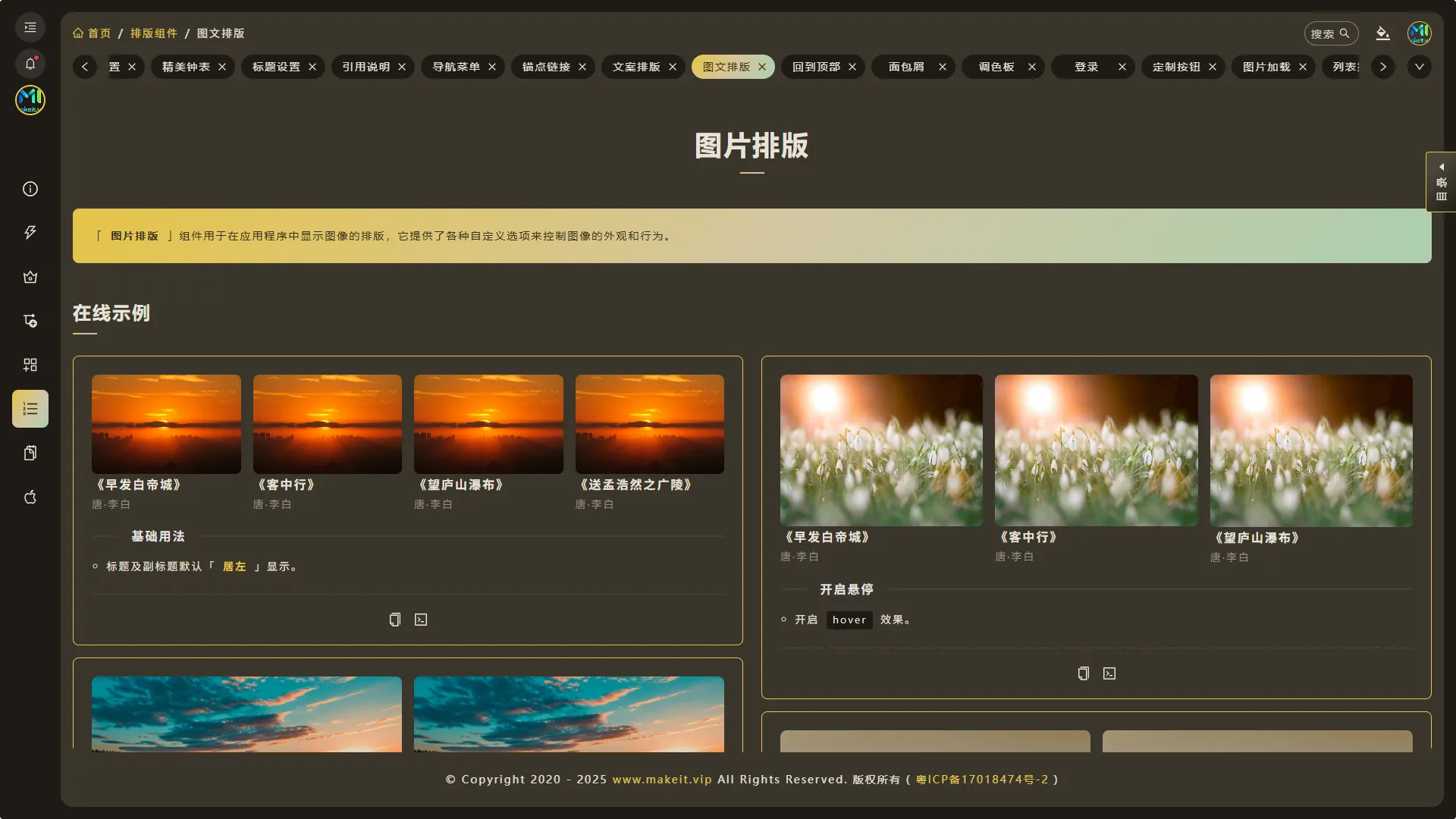Close the 面包屑 tab

[x=943, y=67]
